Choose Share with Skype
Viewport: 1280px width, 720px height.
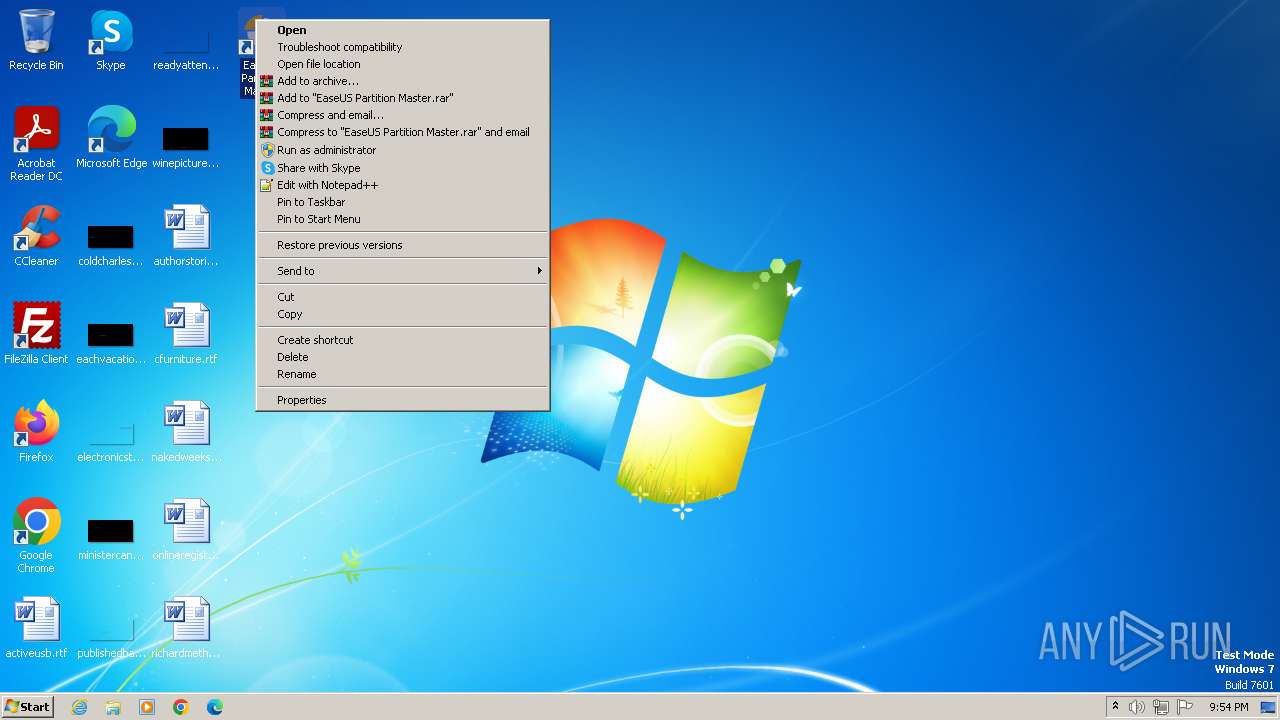click(x=403, y=168)
